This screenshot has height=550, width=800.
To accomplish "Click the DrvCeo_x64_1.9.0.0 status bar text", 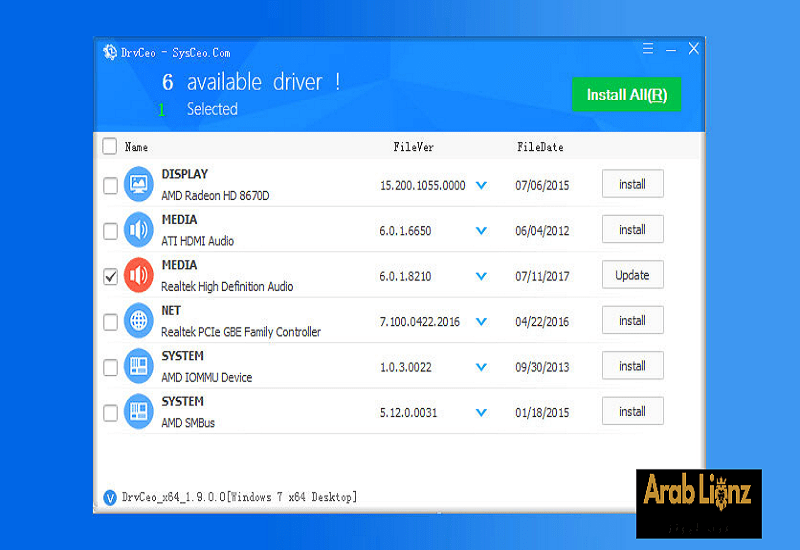I will pos(239,497).
